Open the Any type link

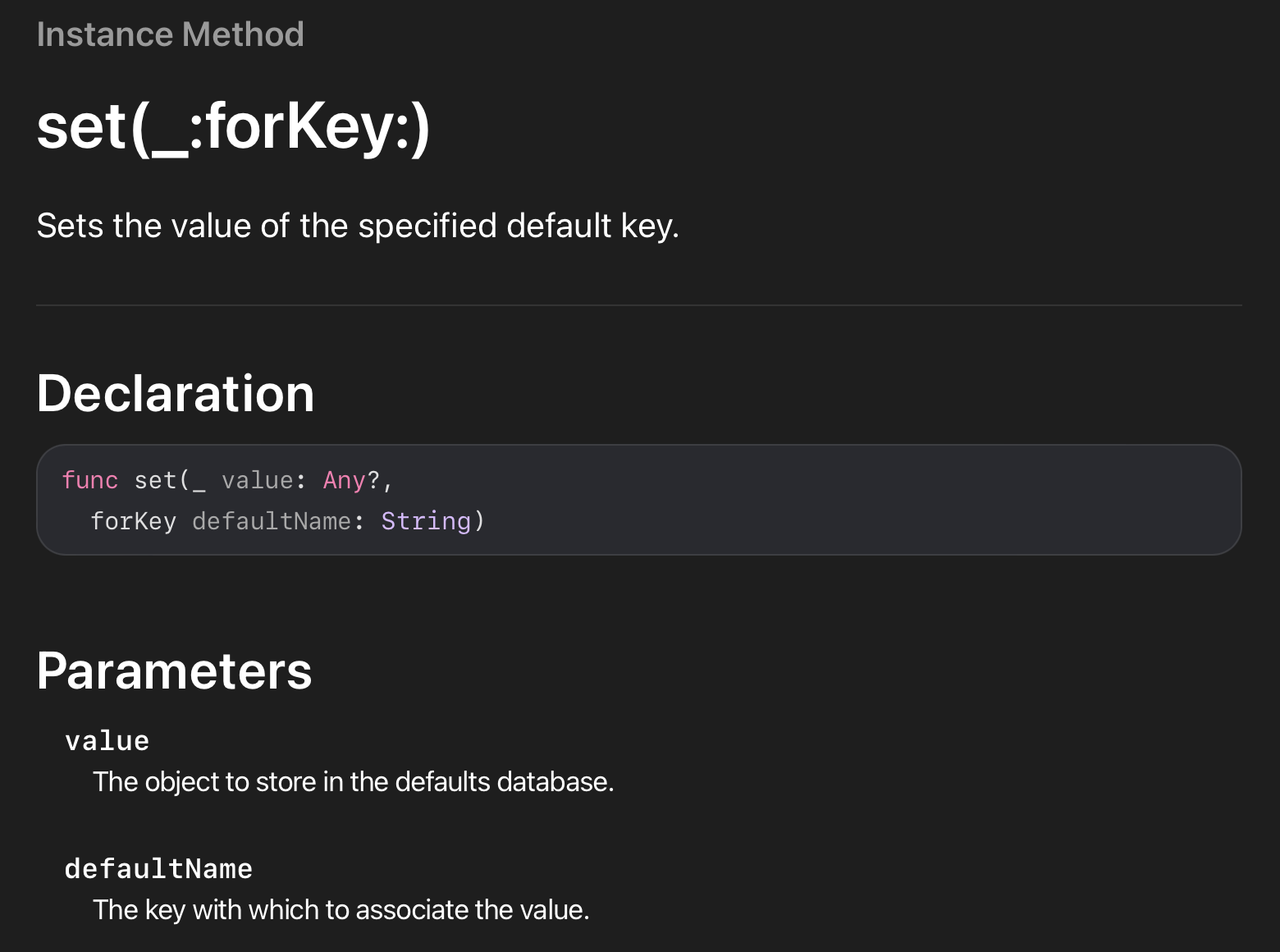344,480
